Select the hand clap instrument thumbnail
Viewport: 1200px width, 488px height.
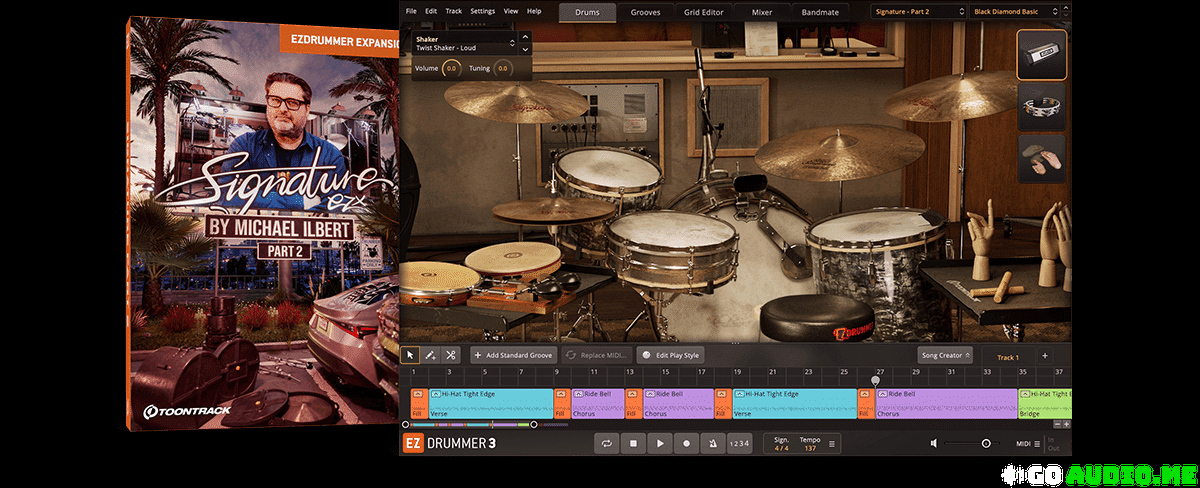[1042, 159]
